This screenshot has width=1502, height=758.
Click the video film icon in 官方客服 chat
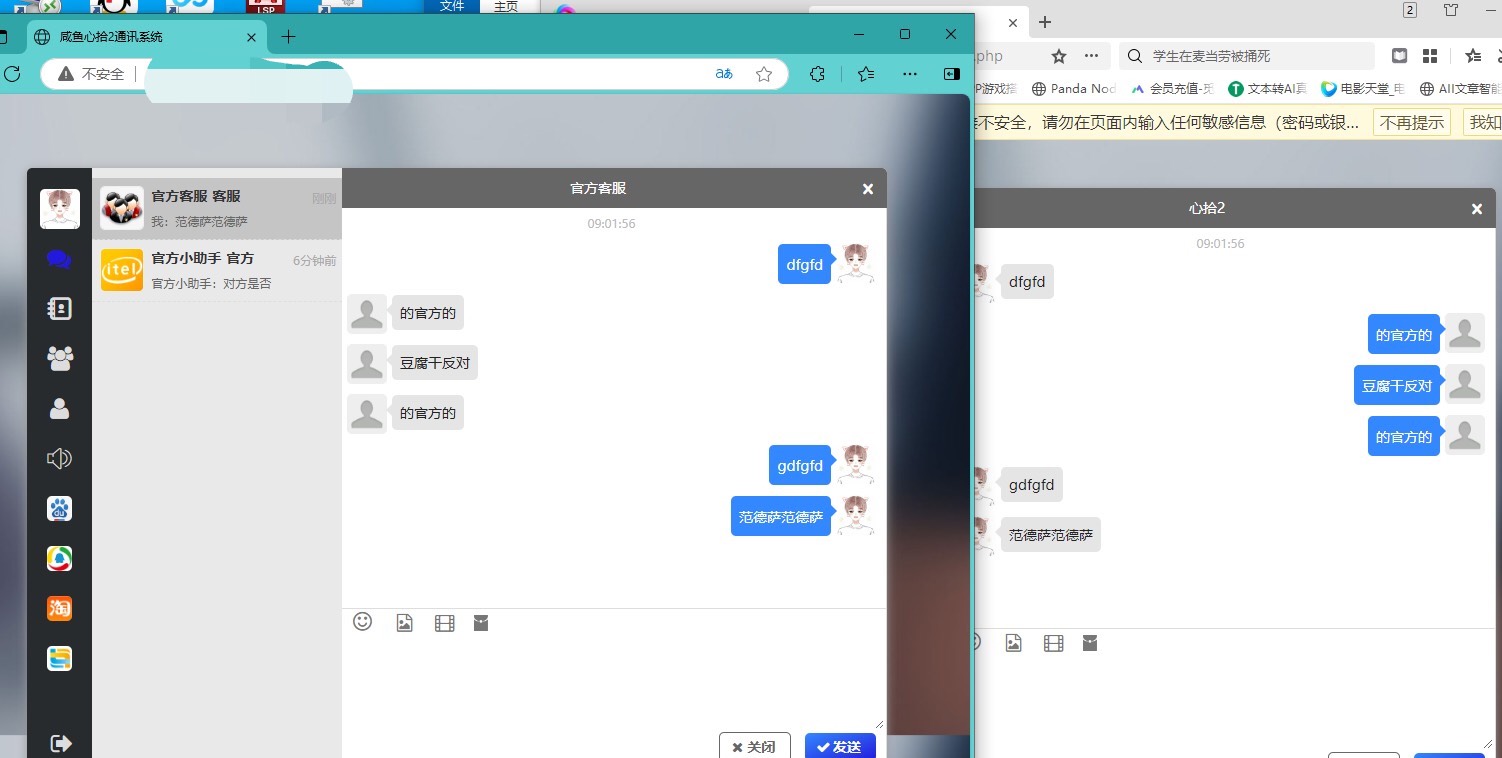[x=445, y=624]
